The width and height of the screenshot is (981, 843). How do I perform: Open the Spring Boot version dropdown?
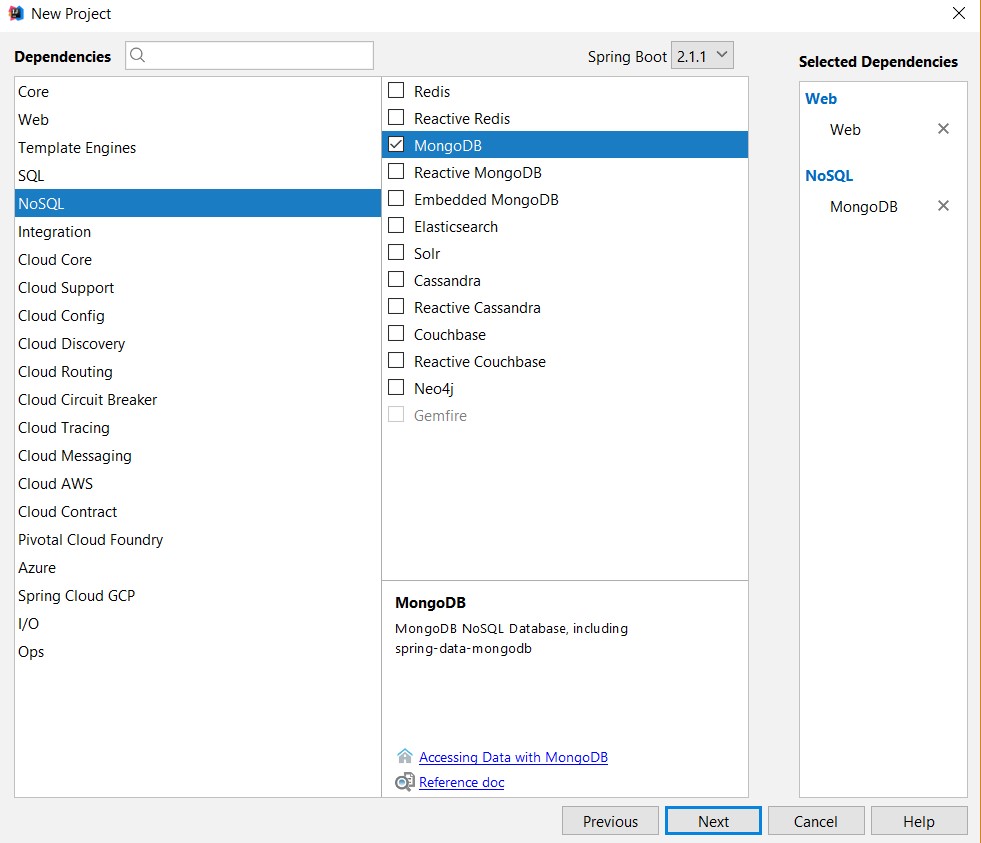[702, 56]
